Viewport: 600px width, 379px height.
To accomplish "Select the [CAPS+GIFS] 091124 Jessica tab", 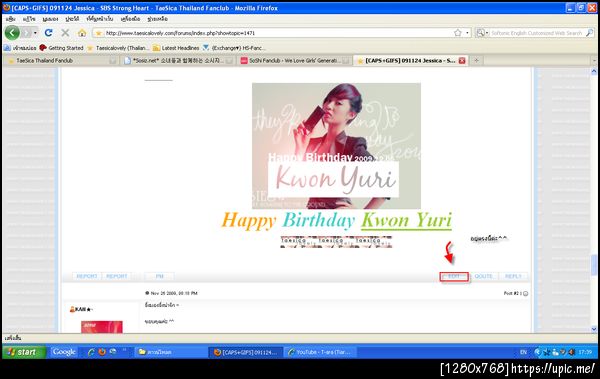I will pos(410,60).
